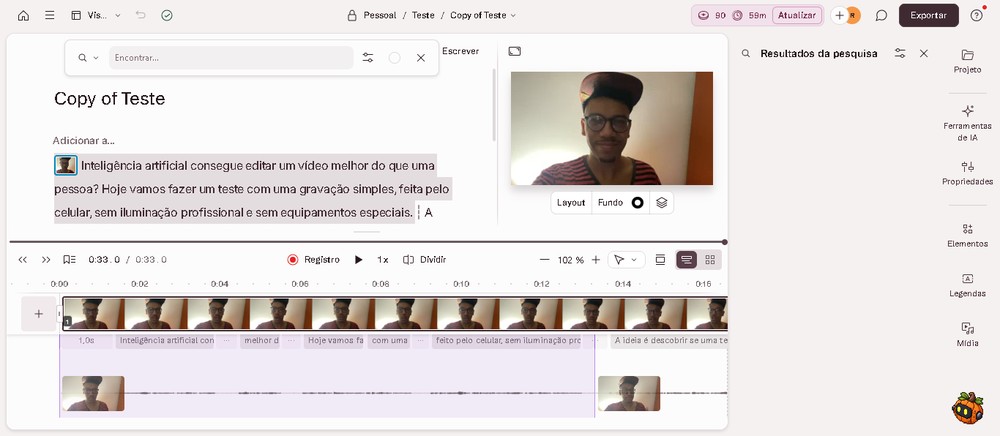
Task: Pick the Fundo black color swatch
Action: coord(637,203)
